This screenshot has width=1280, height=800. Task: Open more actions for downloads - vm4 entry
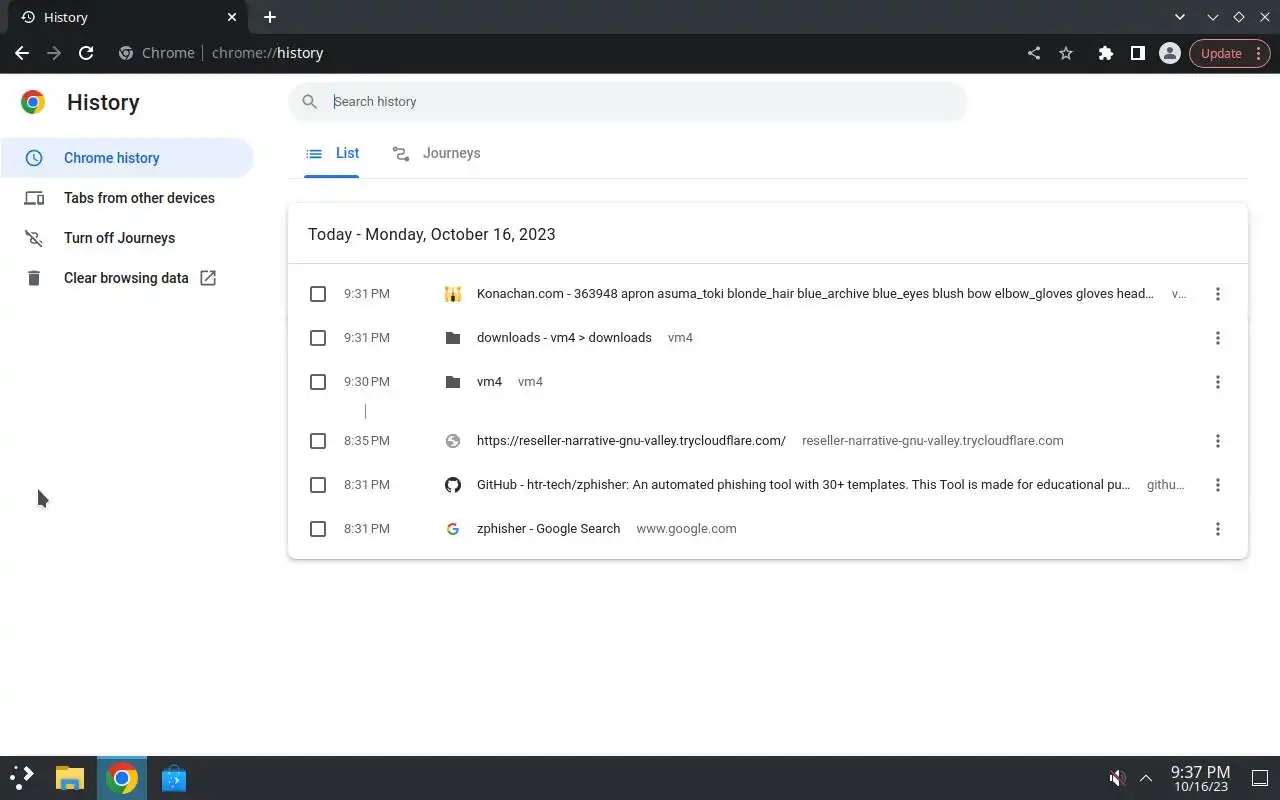click(1217, 338)
